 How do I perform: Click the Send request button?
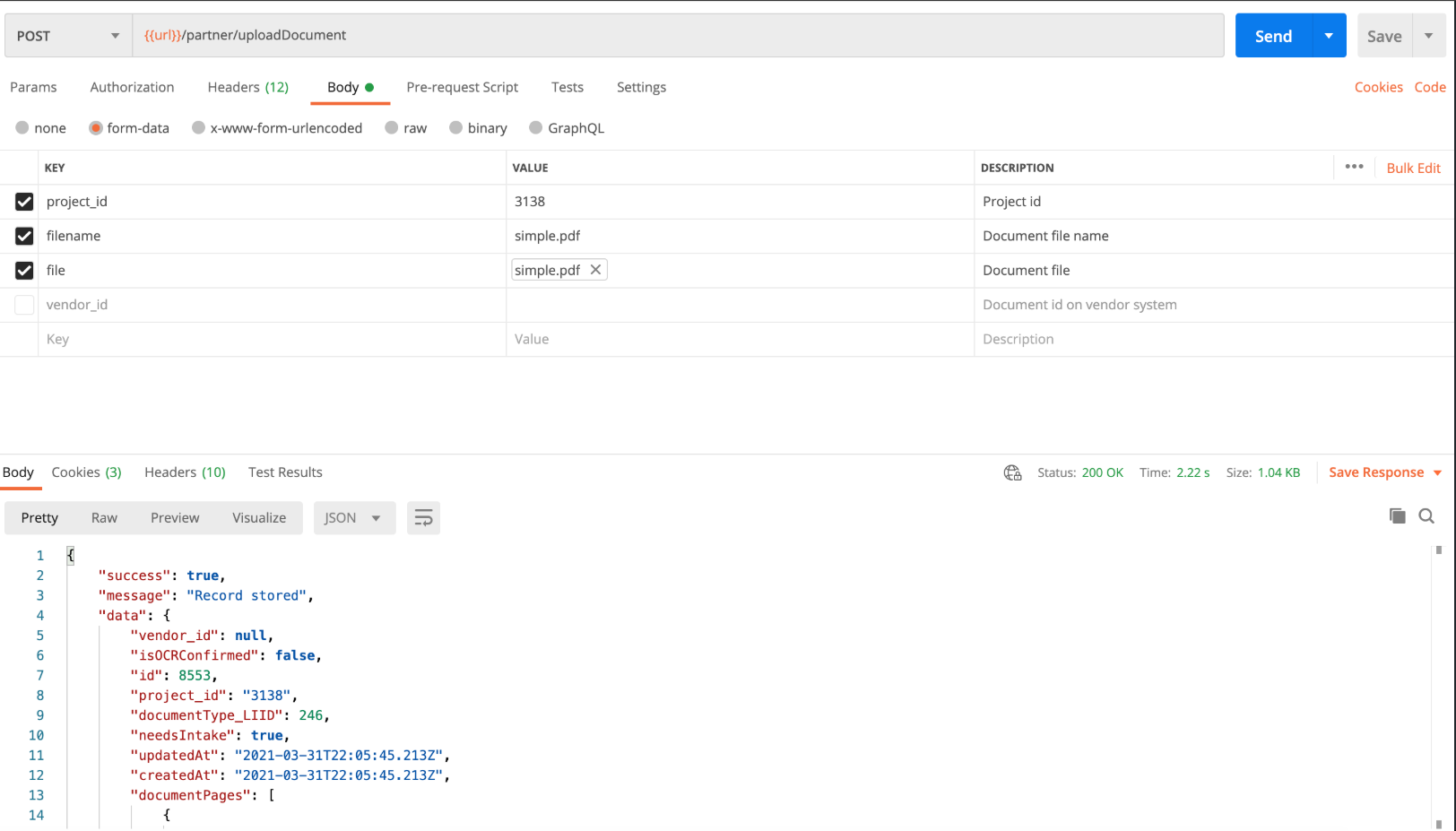[x=1273, y=36]
